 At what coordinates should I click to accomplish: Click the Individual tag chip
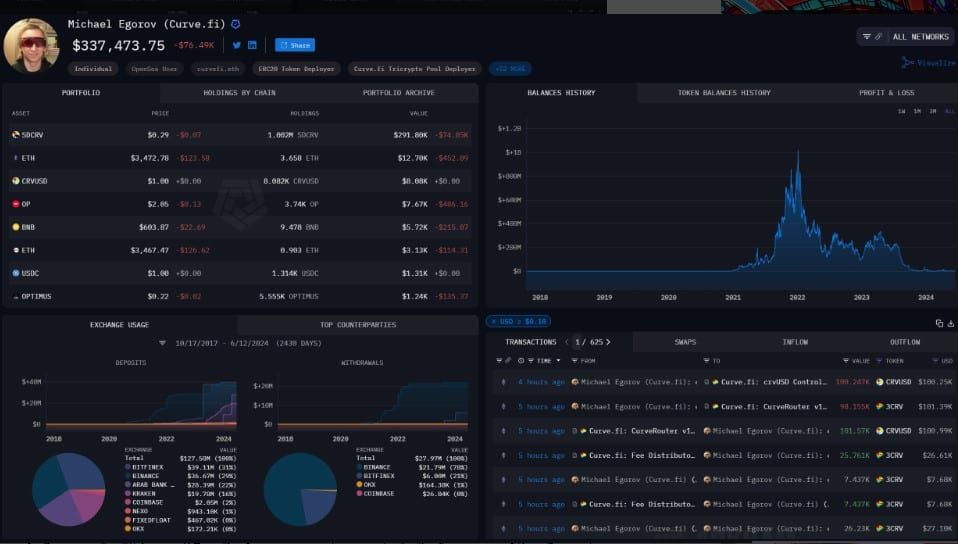click(93, 68)
